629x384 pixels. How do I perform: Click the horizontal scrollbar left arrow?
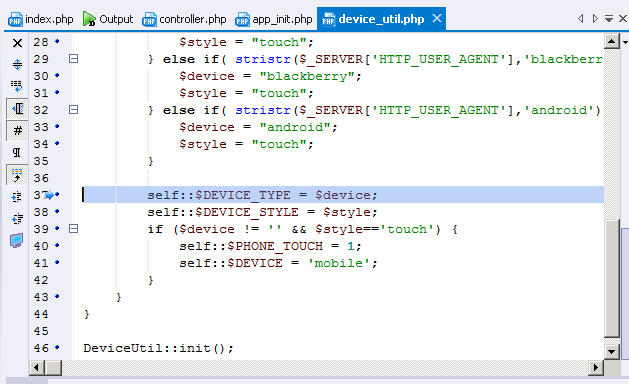click(x=37, y=367)
